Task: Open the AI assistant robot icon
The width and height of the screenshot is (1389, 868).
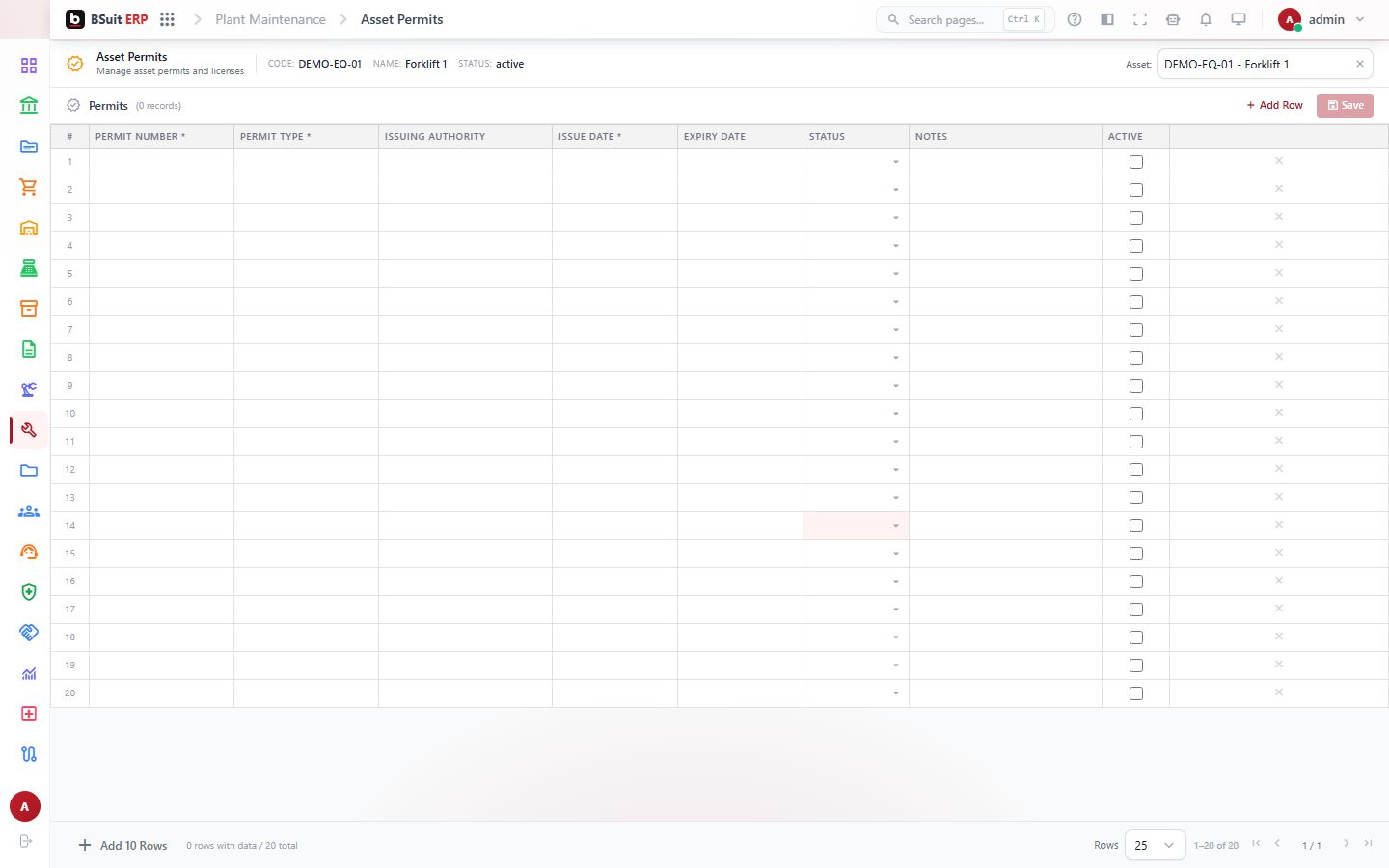Action: pyautogui.click(x=1173, y=19)
